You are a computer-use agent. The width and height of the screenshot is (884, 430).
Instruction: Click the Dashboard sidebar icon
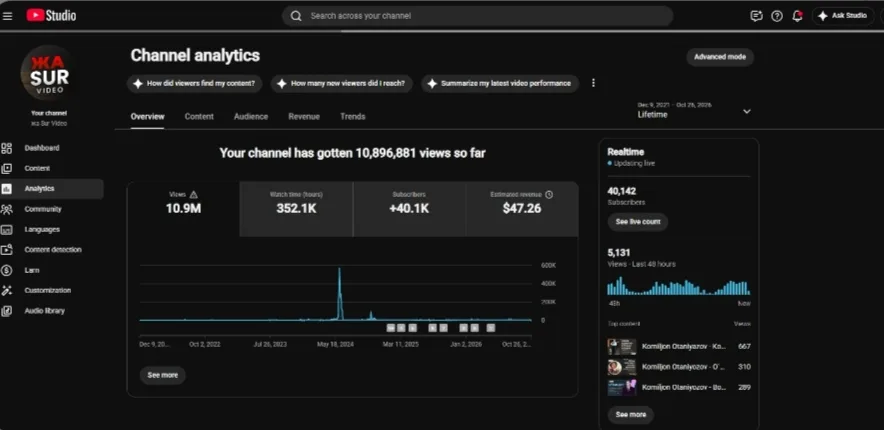point(7,148)
